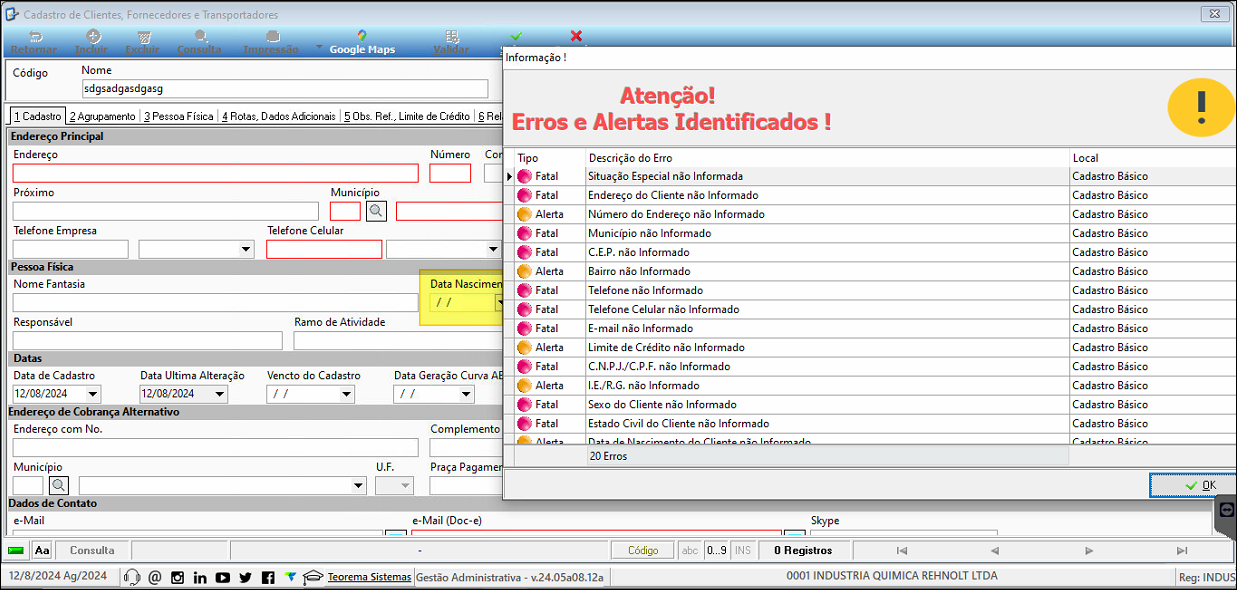The height and width of the screenshot is (590, 1237).
Task: Click the green indicator in bottom bar
Action: [16, 550]
